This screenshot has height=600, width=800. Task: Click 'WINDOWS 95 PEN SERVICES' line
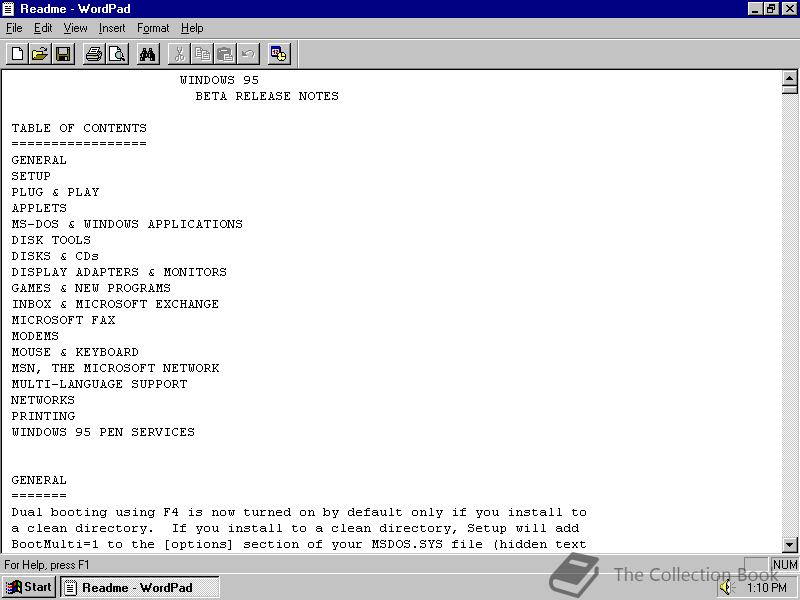coord(103,432)
